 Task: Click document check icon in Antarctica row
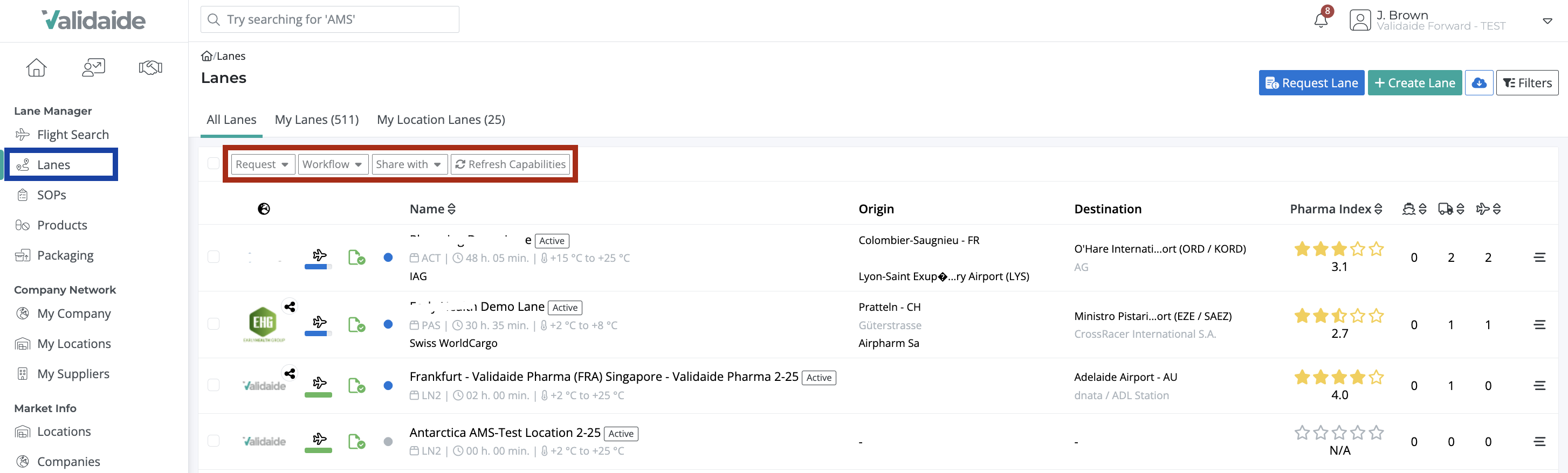(357, 441)
